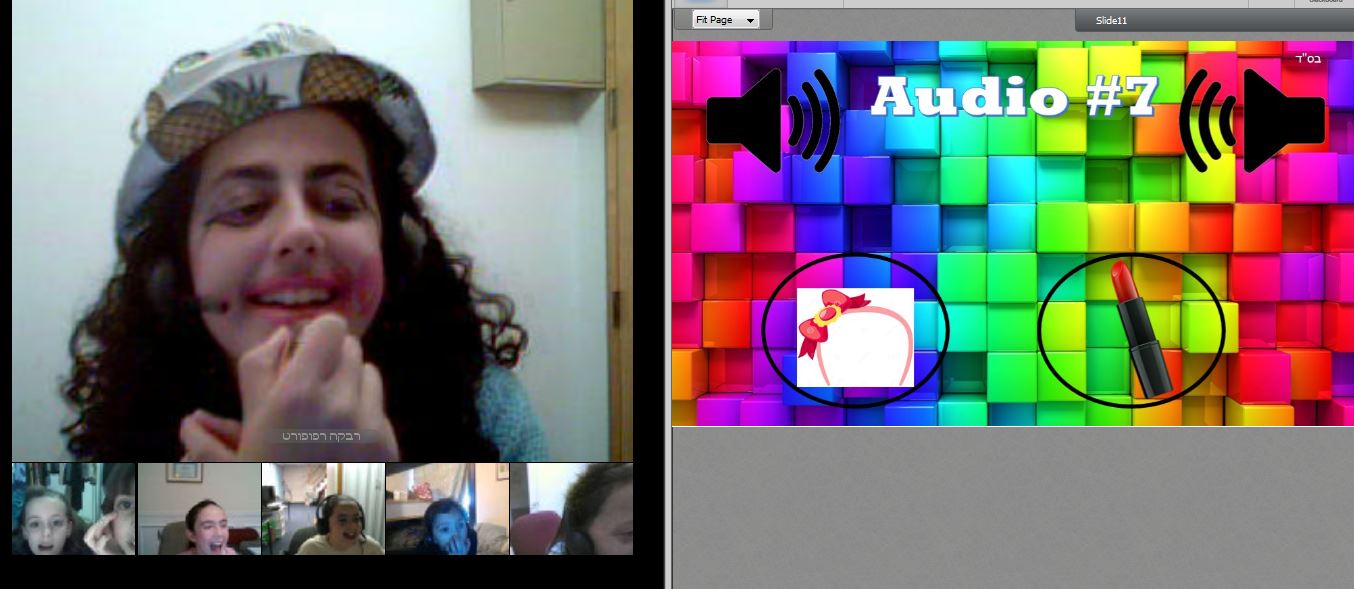
Task: Choose the circled red lipstick picture
Action: pyautogui.click(x=1132, y=331)
